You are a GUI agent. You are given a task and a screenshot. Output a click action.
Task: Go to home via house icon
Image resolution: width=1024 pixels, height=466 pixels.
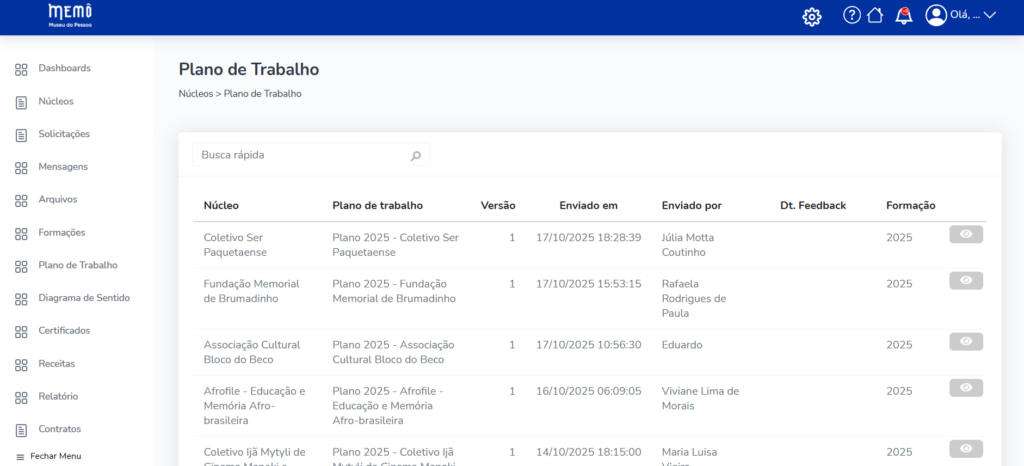pyautogui.click(x=875, y=15)
